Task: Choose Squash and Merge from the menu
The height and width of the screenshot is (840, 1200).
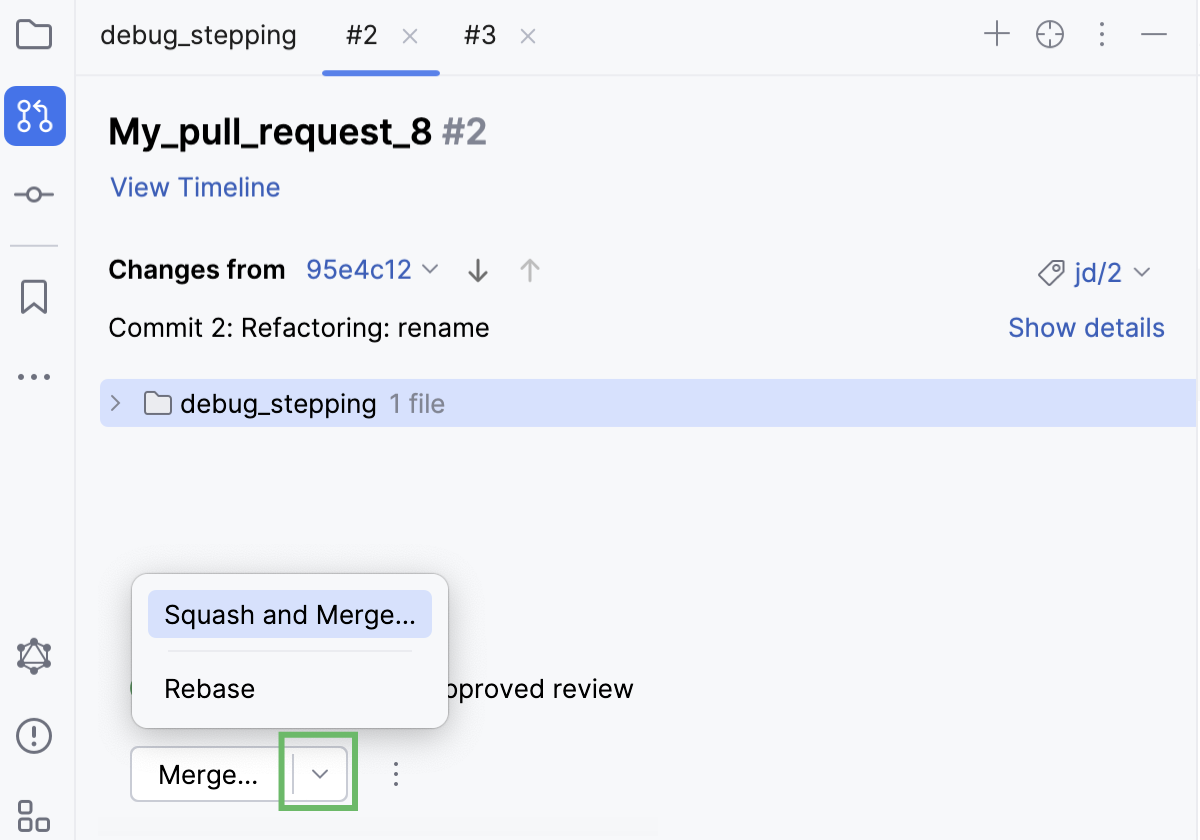Action: 289,614
